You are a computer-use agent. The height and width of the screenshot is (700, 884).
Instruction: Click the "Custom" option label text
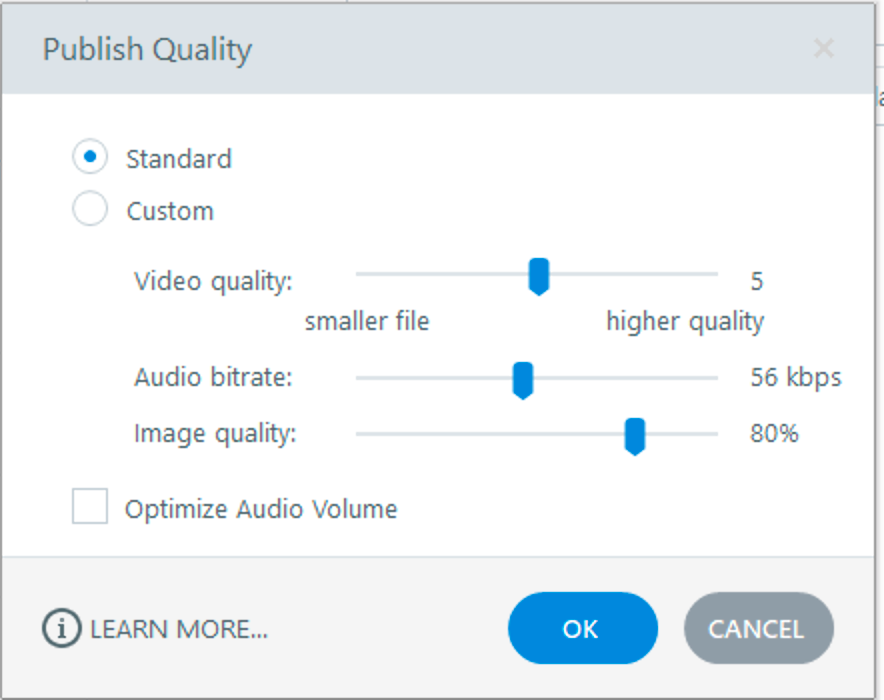pos(170,211)
